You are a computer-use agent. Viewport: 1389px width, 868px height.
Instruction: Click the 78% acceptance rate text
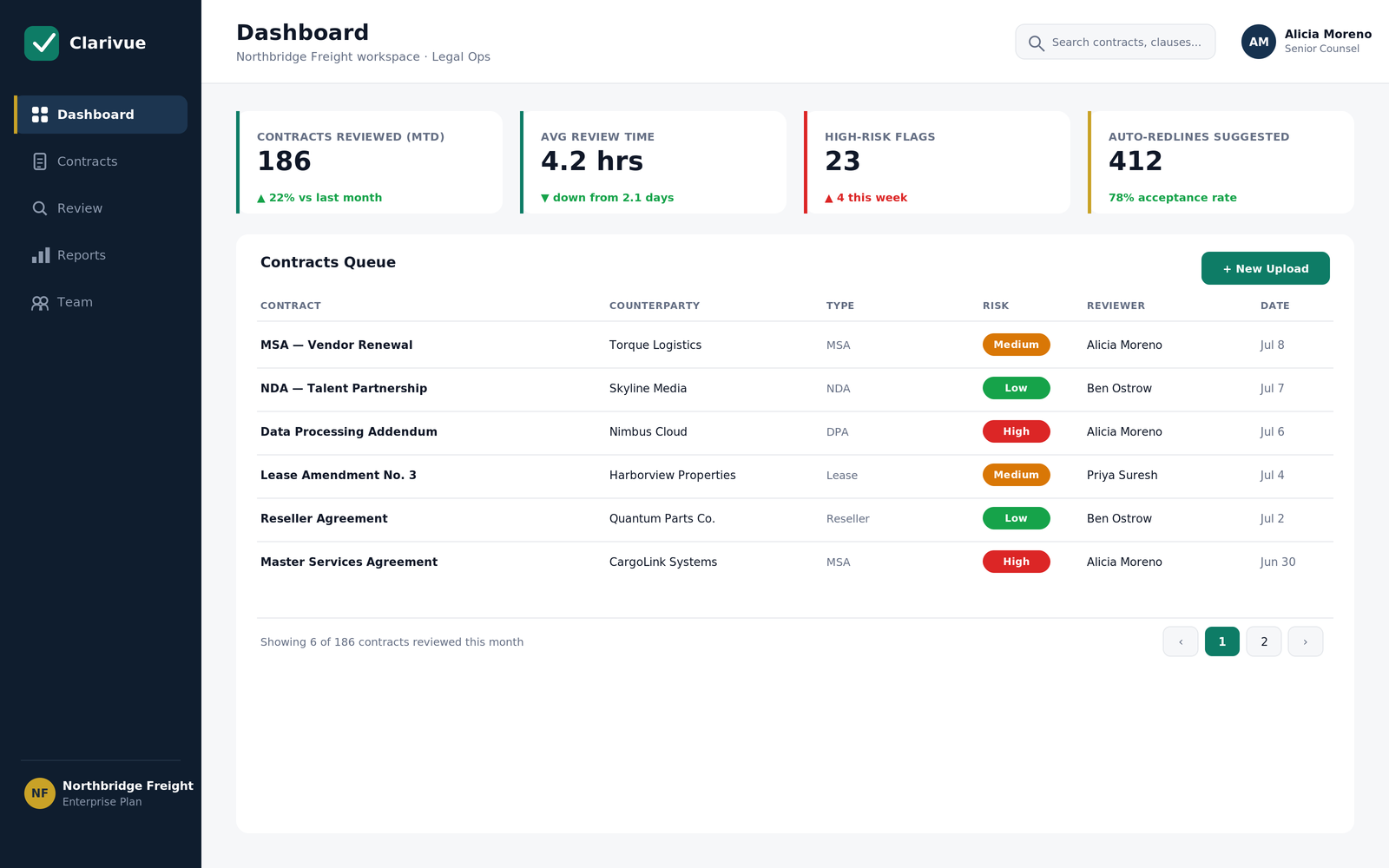pyautogui.click(x=1173, y=198)
